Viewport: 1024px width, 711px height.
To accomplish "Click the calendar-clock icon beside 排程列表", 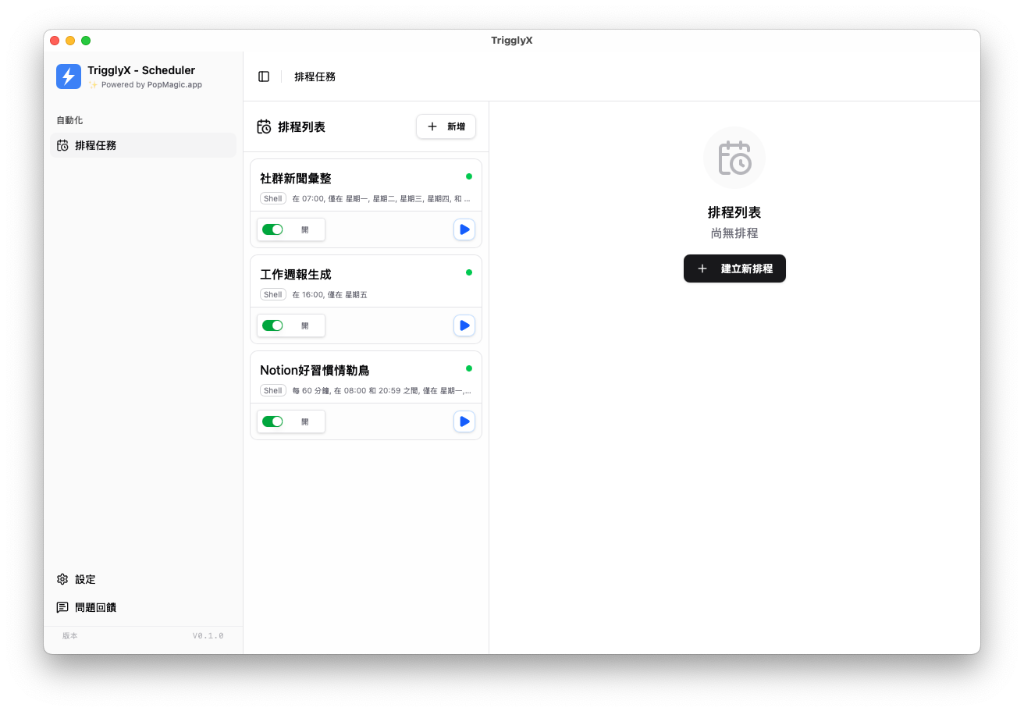I will tap(263, 126).
